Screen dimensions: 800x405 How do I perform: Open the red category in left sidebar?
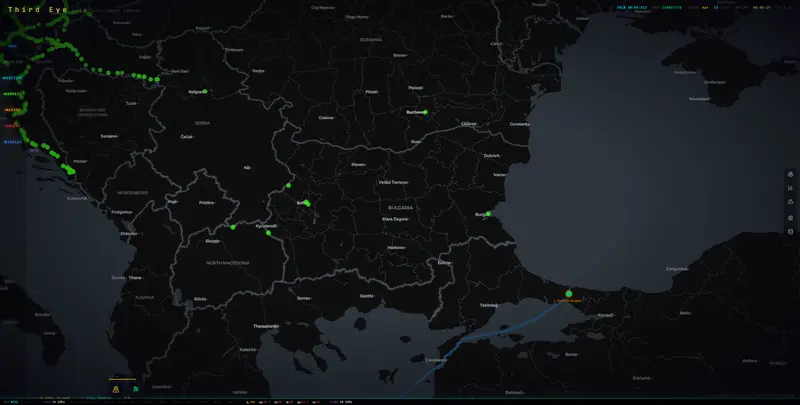pos(12,126)
